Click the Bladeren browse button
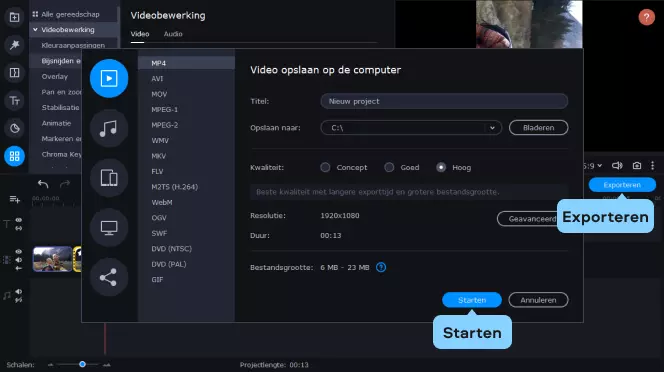This screenshot has height=372, width=664. (538, 128)
